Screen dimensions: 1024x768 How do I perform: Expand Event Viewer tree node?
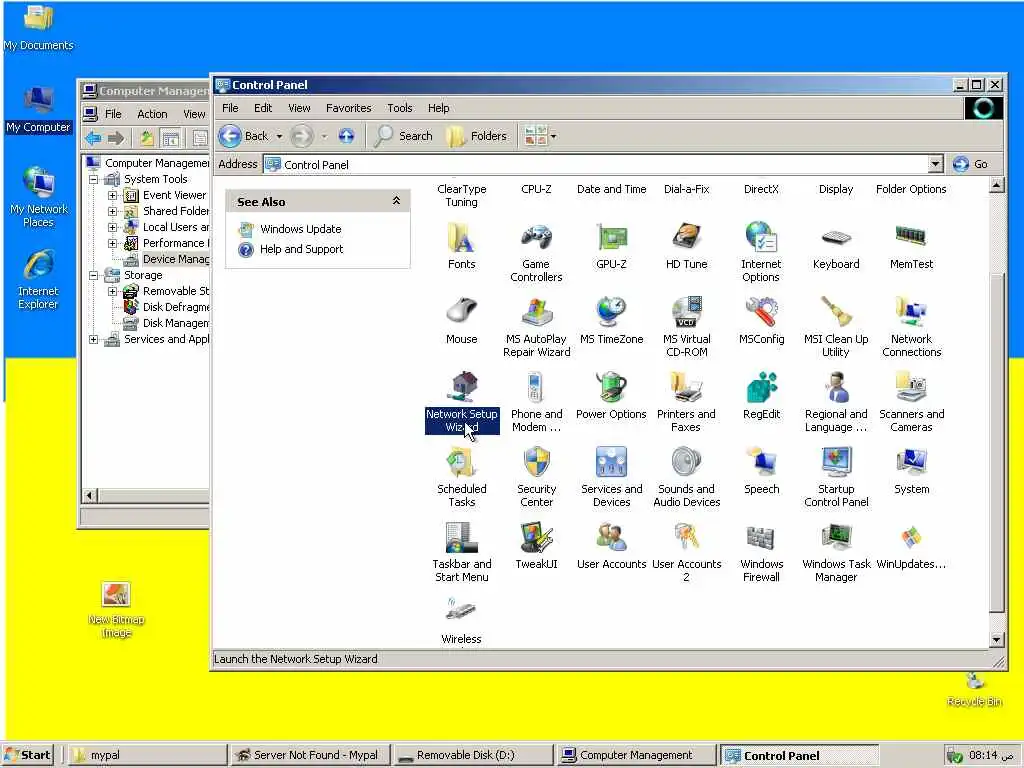(x=112, y=195)
